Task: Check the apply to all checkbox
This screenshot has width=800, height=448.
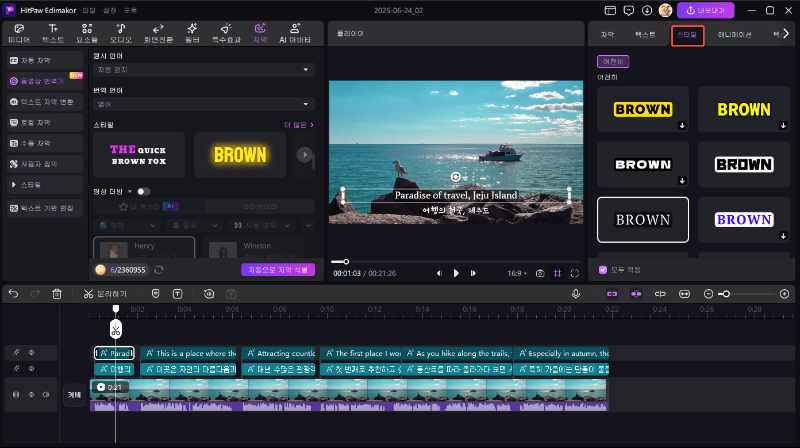Action: pyautogui.click(x=602, y=269)
